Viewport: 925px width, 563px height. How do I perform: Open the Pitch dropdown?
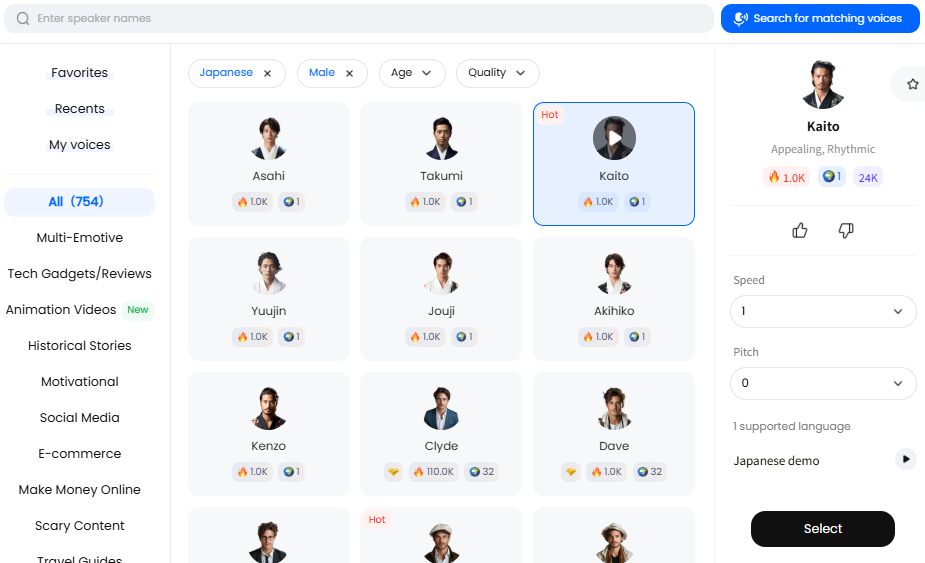pyautogui.click(x=823, y=384)
